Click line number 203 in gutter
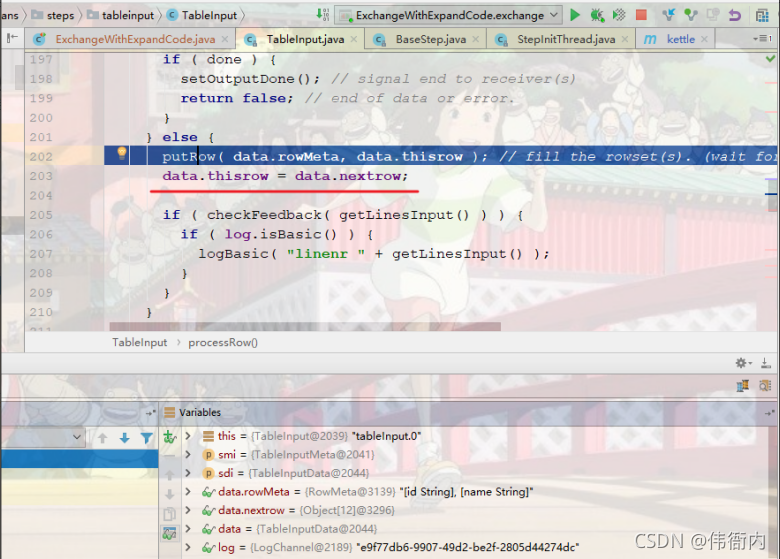This screenshot has width=780, height=559. (x=41, y=176)
